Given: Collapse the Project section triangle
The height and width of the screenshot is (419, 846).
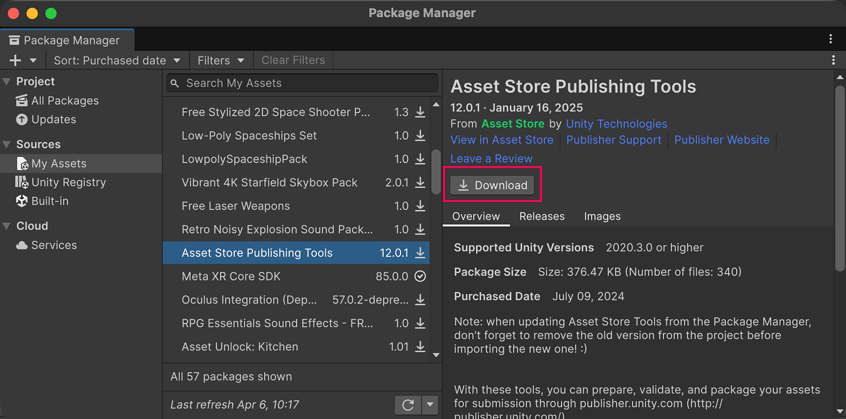Looking at the screenshot, I should [x=6, y=81].
